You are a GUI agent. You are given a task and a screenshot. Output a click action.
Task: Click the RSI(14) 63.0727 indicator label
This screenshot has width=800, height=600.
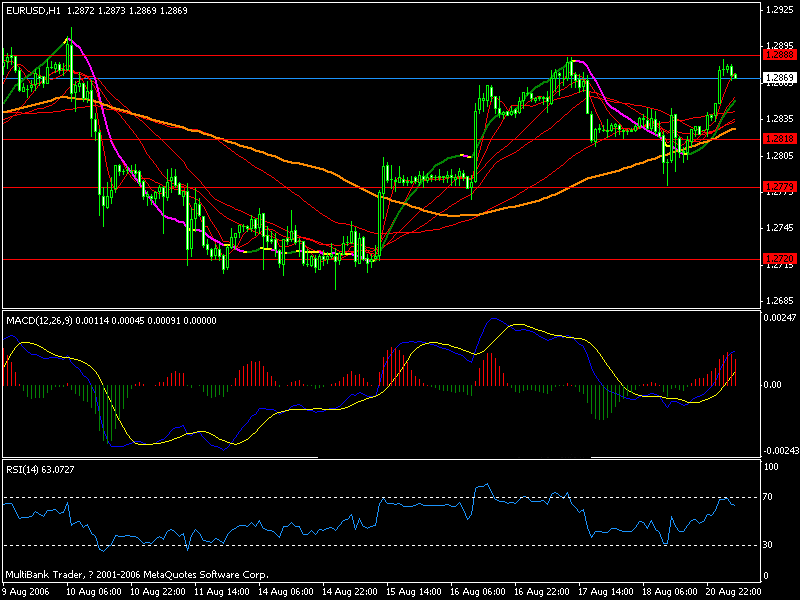click(40, 469)
